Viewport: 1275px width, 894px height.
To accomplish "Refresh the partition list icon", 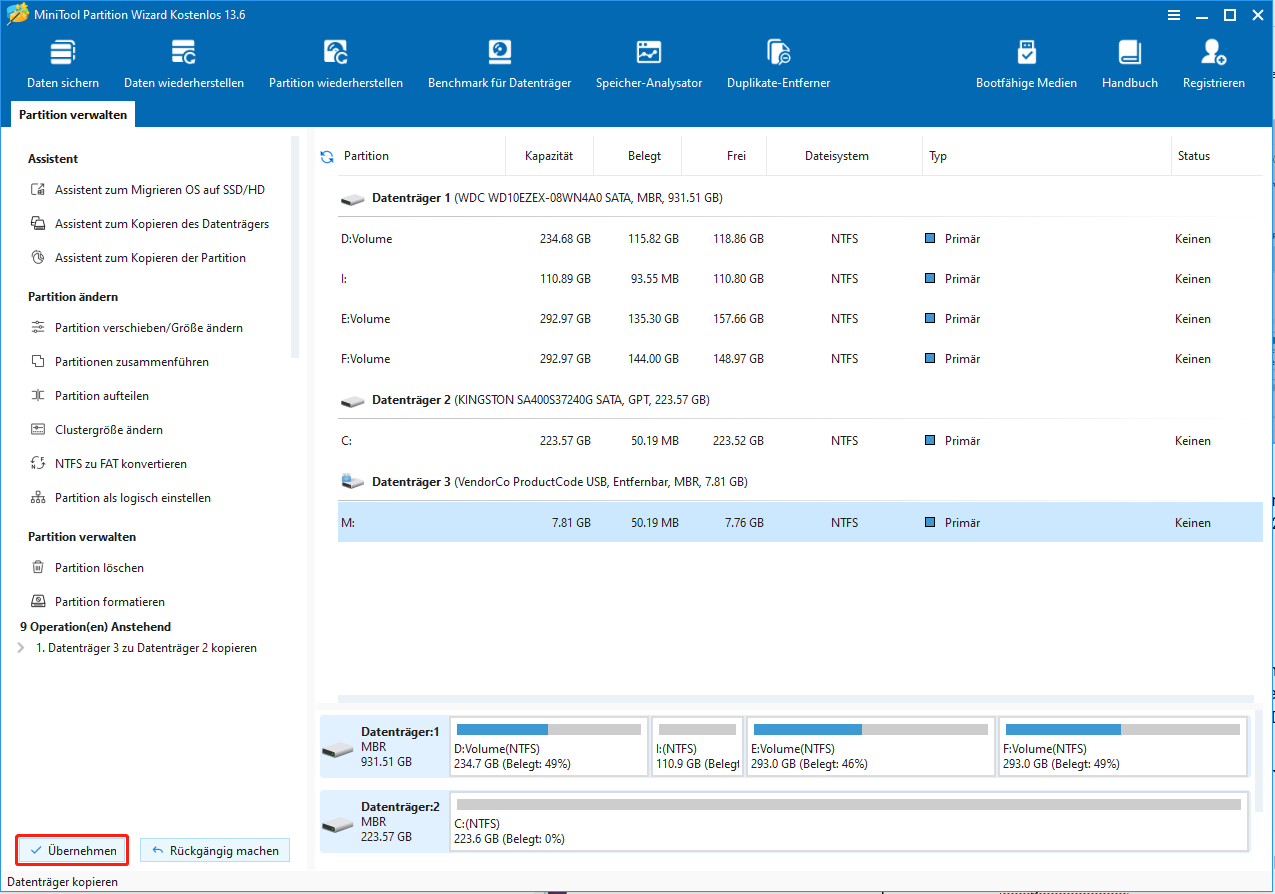I will pyautogui.click(x=326, y=156).
